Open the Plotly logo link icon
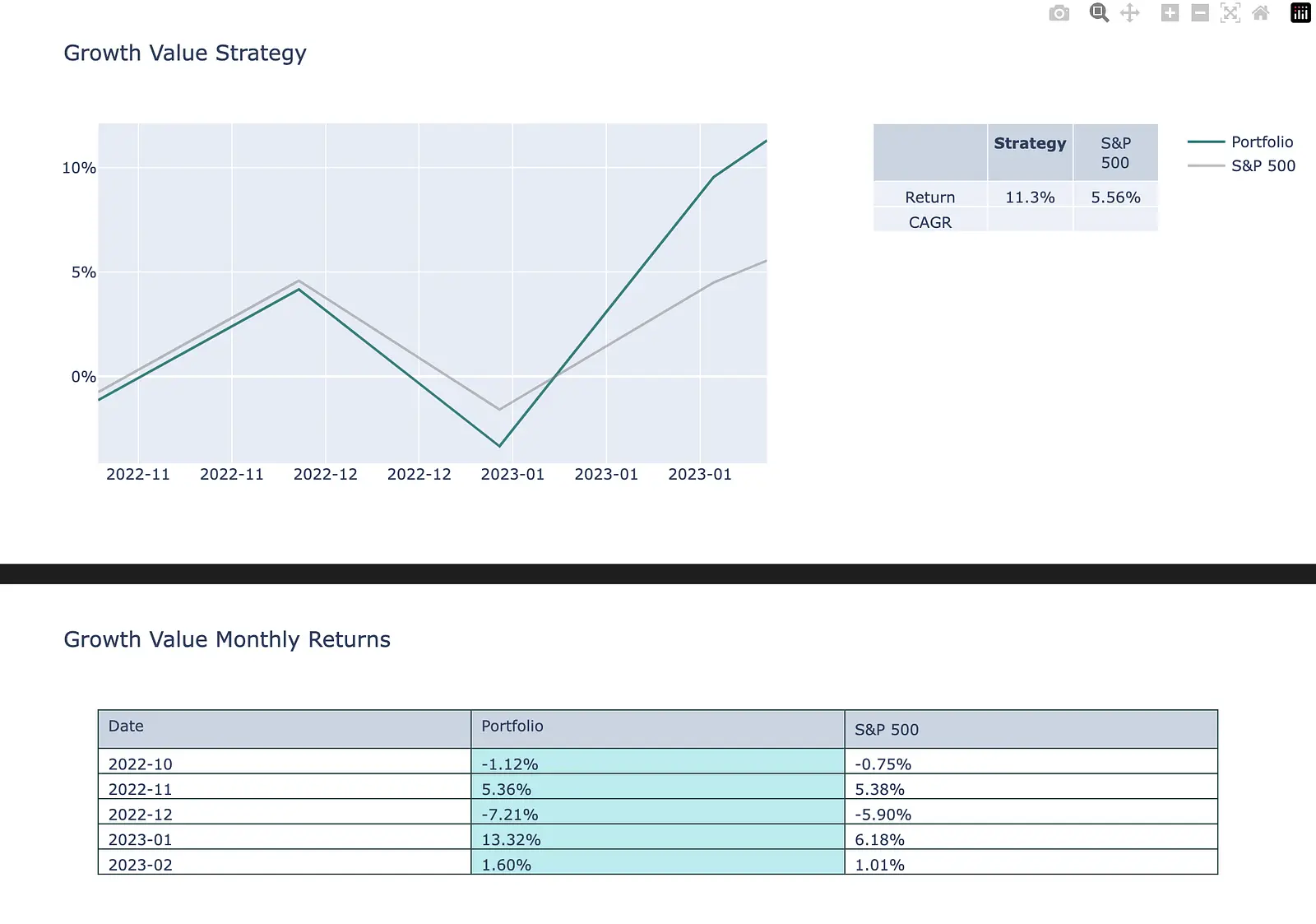 tap(1300, 13)
